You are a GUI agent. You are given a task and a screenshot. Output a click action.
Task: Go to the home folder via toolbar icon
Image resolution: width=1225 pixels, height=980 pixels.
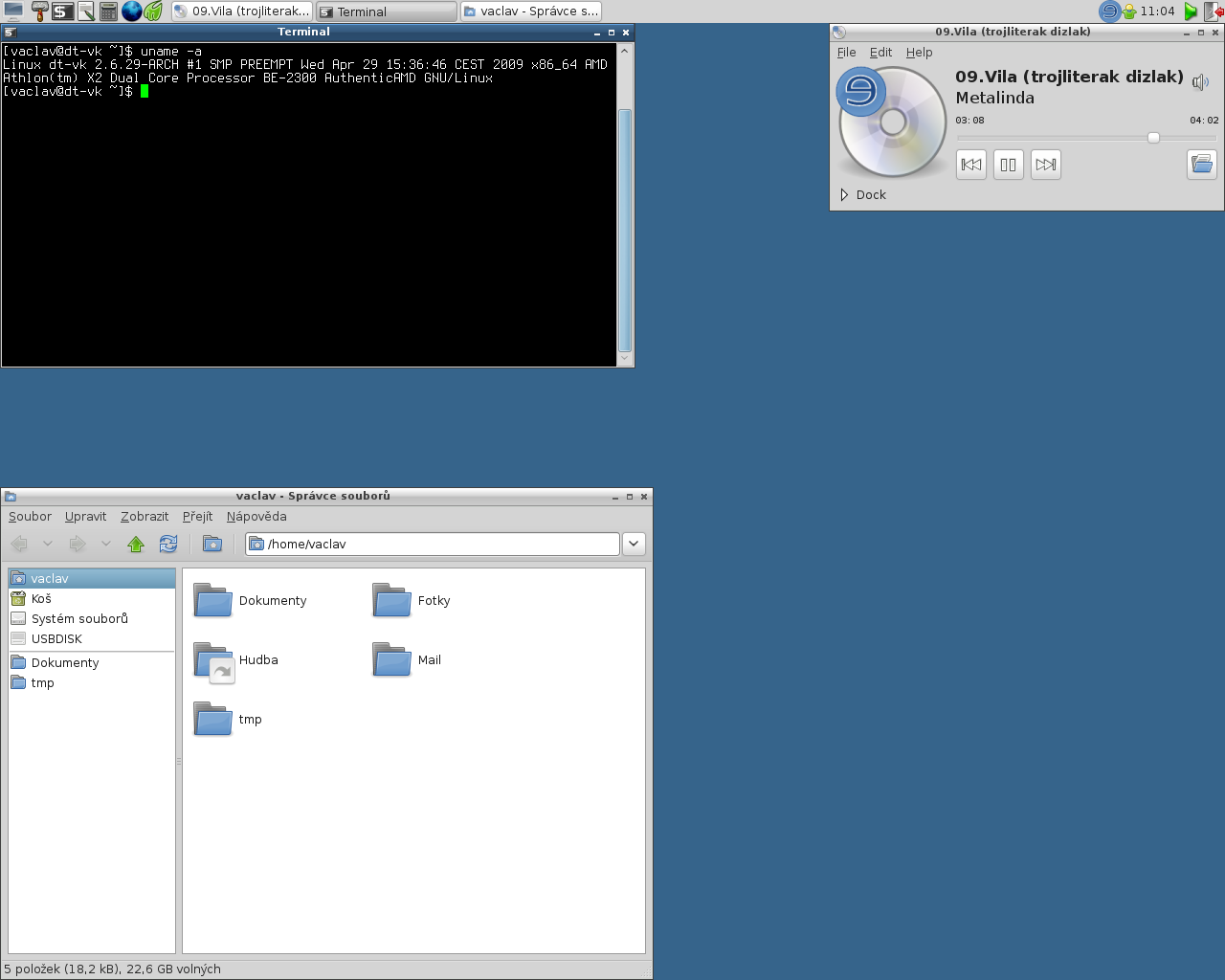click(x=212, y=544)
